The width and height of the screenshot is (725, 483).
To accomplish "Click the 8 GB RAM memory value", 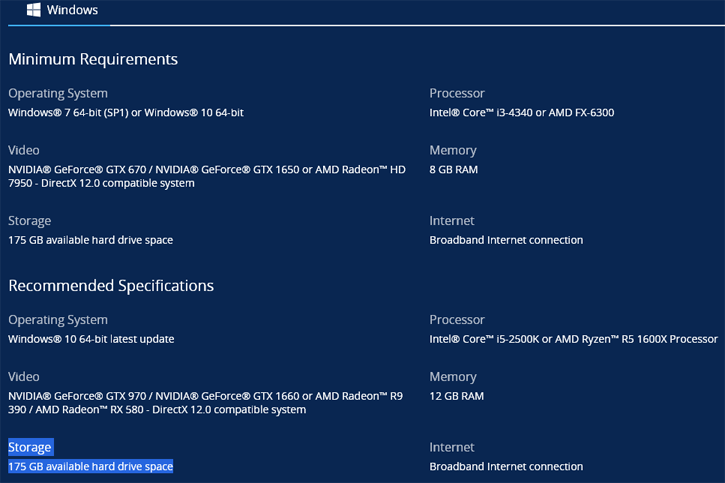I will pyautogui.click(x=453, y=170).
